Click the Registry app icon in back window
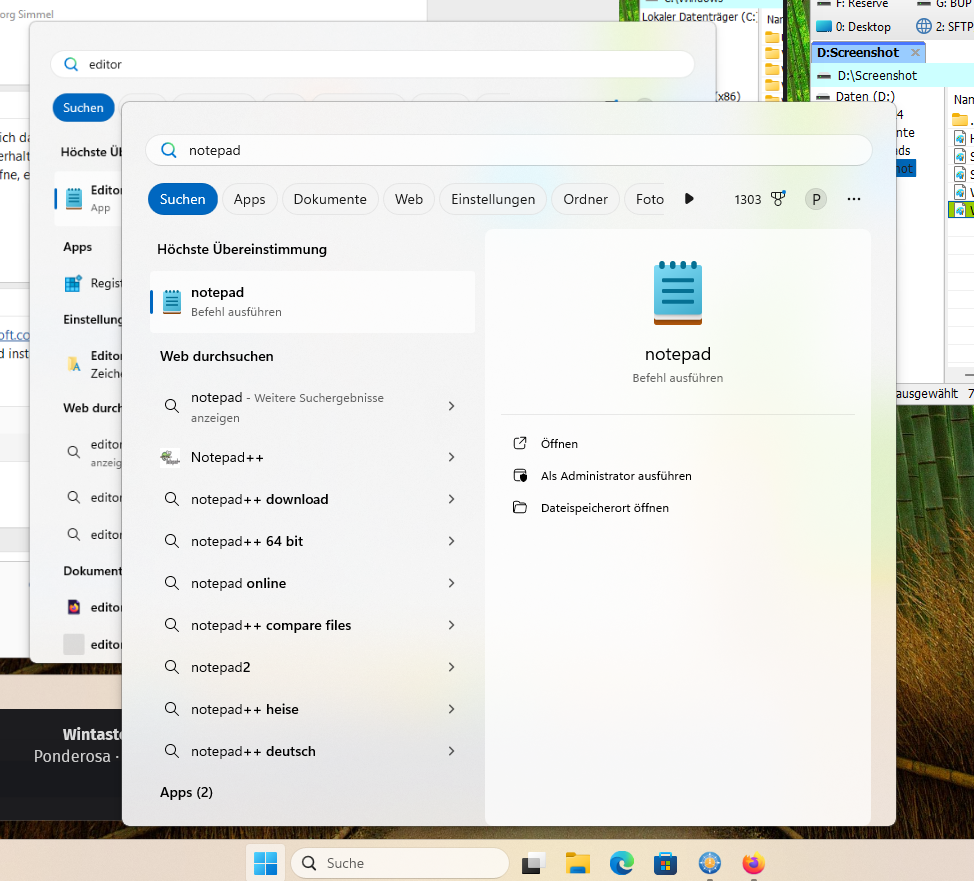This screenshot has width=974, height=881. point(73,284)
